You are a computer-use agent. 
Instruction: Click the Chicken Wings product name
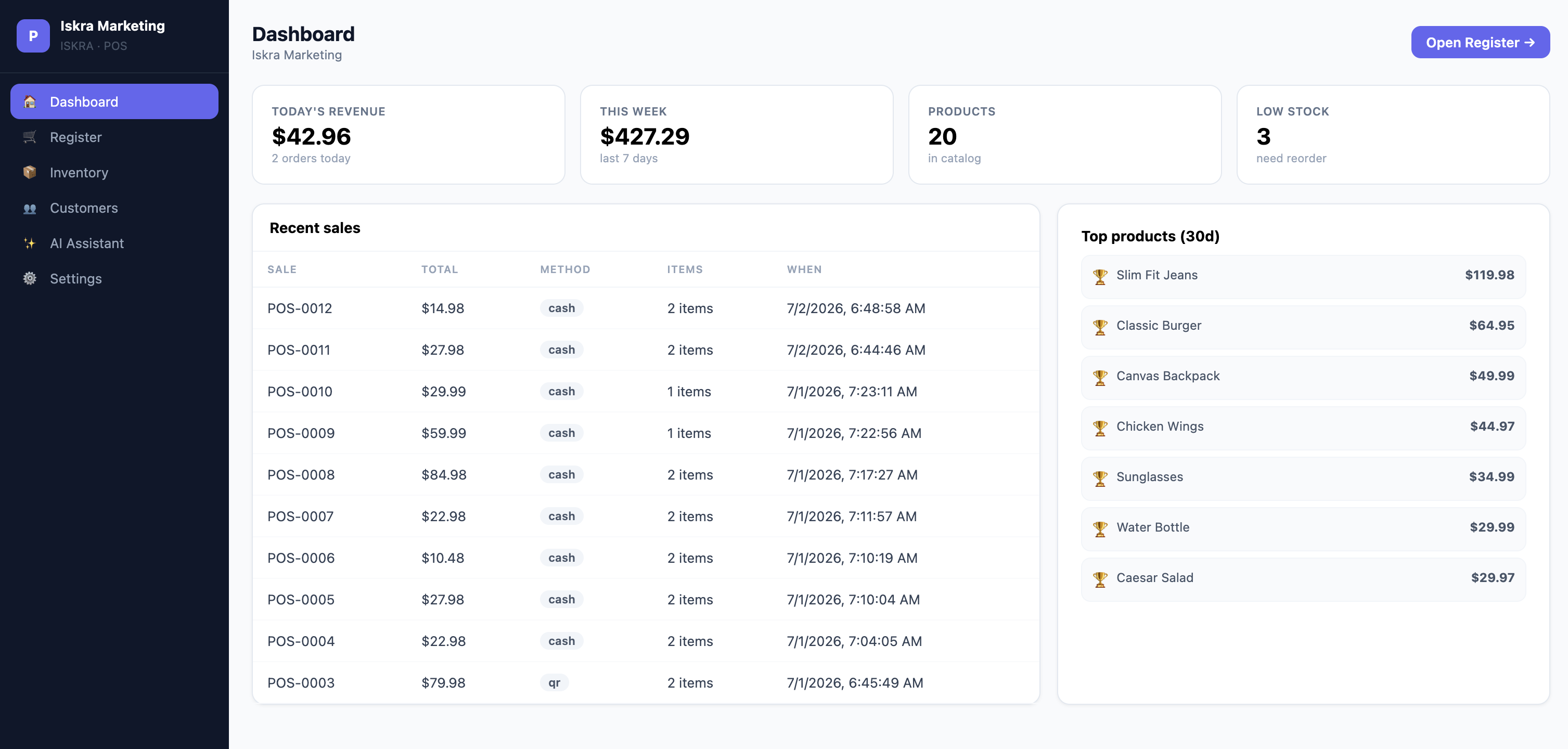1160,427
